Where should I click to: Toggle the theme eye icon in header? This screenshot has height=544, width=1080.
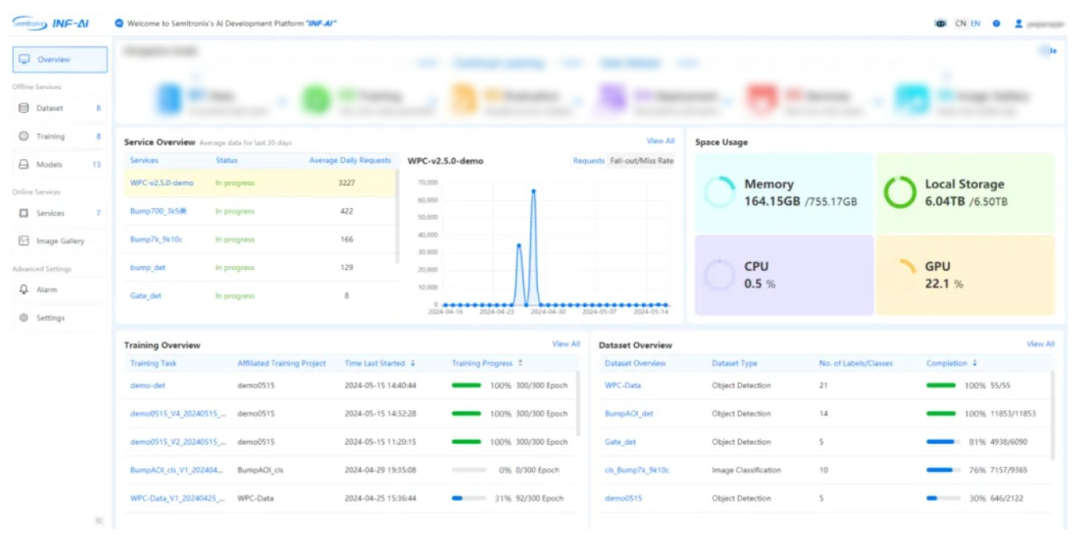coord(940,23)
